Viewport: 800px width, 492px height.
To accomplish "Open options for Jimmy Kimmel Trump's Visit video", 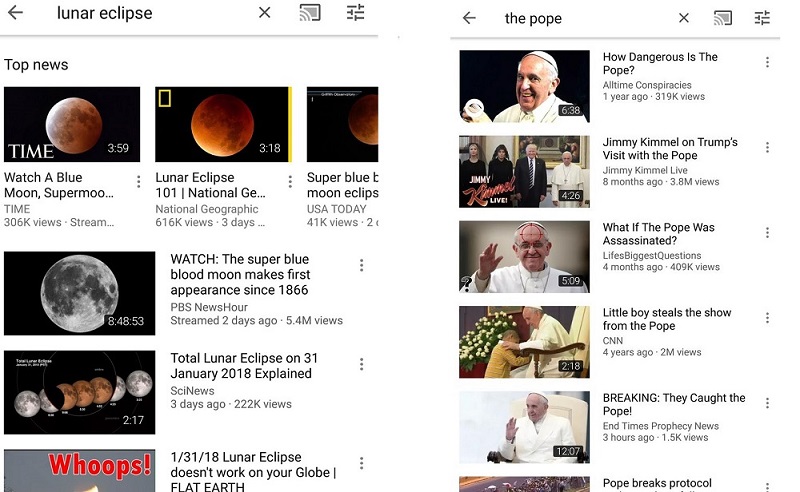I will pos(767,147).
